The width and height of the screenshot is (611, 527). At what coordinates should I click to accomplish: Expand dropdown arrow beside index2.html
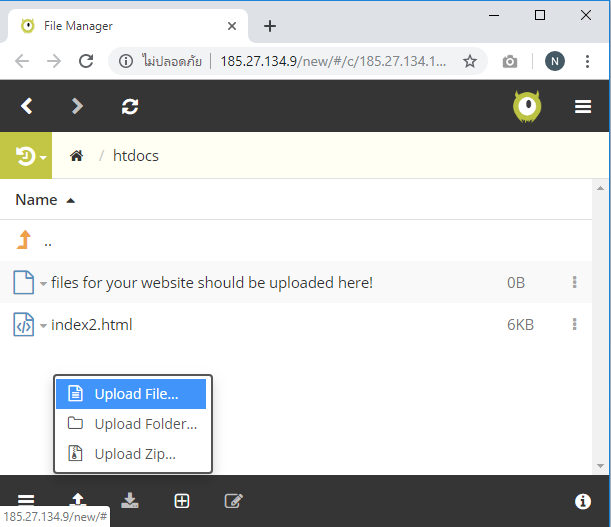[x=44, y=326]
